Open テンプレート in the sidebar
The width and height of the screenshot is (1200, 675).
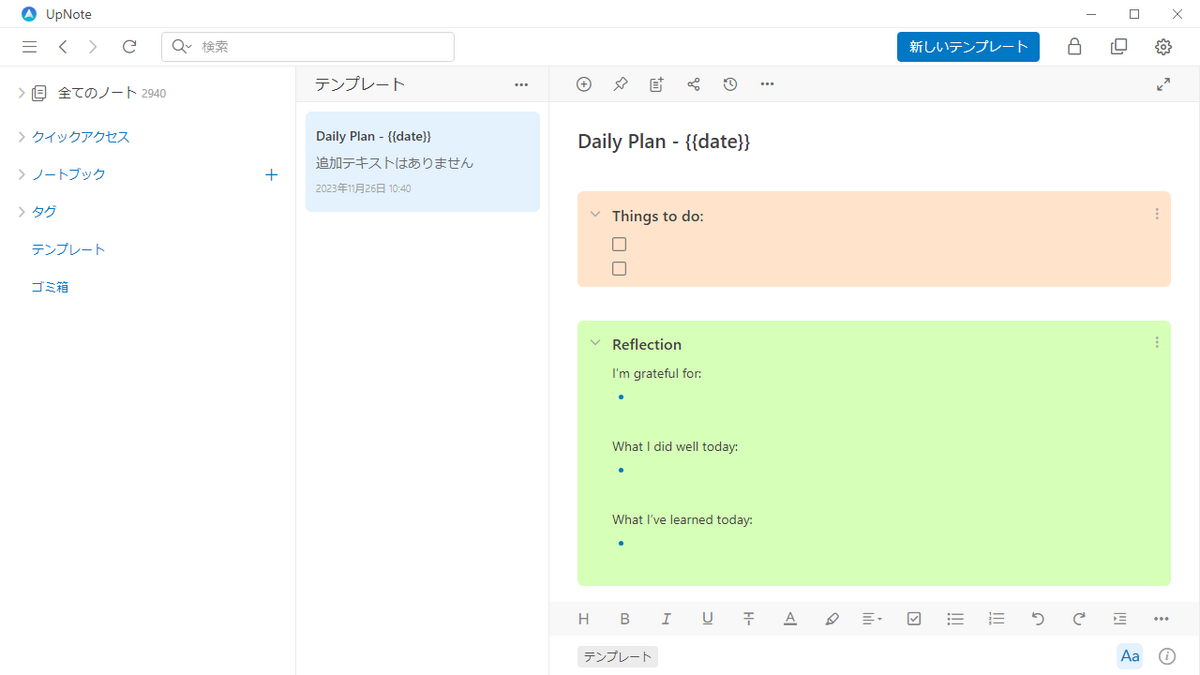(x=68, y=249)
